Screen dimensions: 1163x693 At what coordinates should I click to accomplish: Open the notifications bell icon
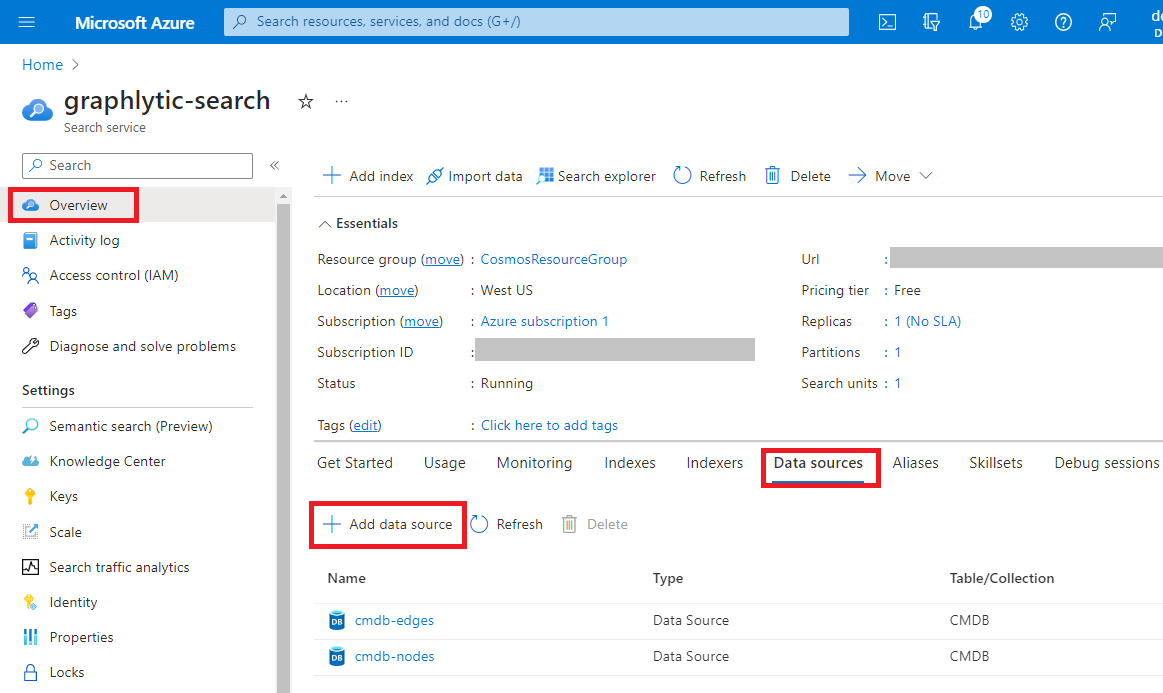[976, 22]
